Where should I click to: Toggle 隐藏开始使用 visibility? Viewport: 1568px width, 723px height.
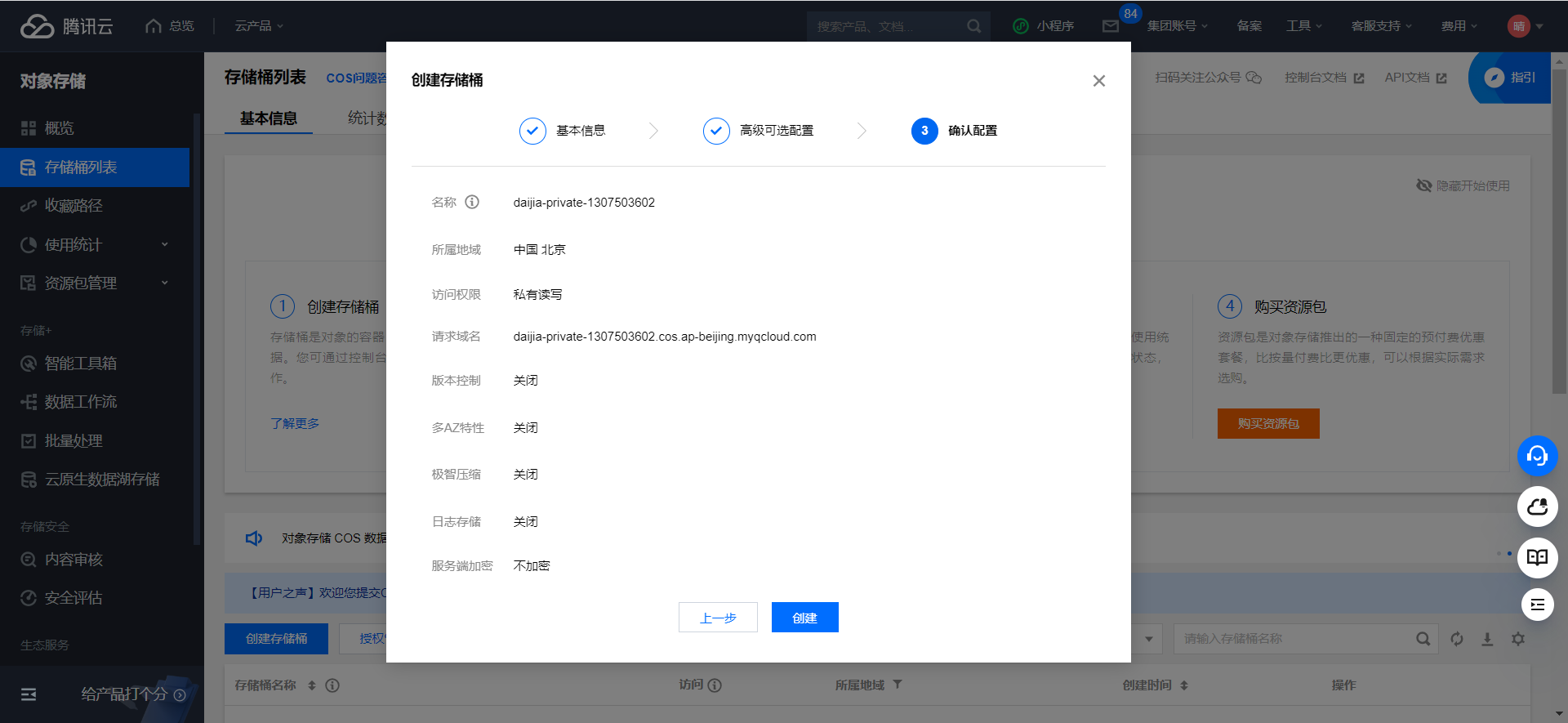tap(1463, 185)
